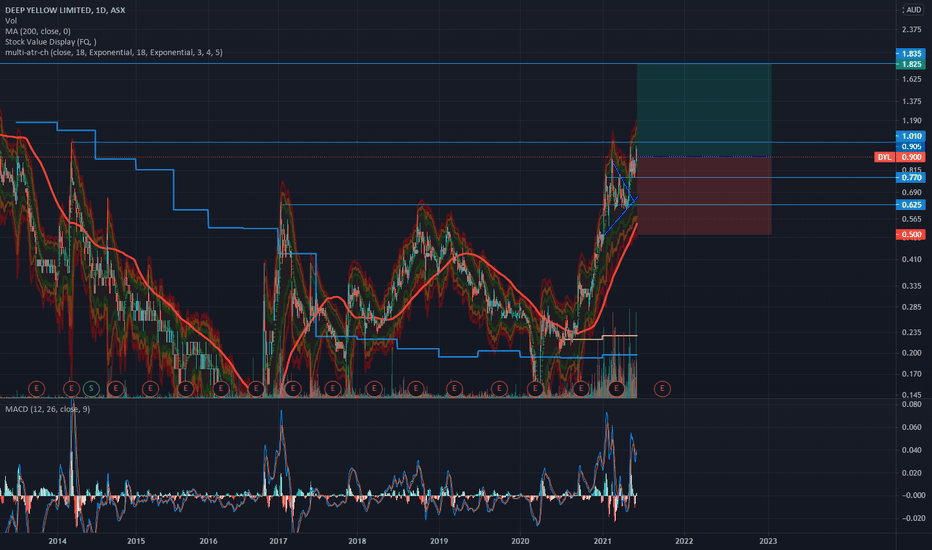Click the 0.500 red stop price label
This screenshot has height=550, width=932.
[x=910, y=234]
